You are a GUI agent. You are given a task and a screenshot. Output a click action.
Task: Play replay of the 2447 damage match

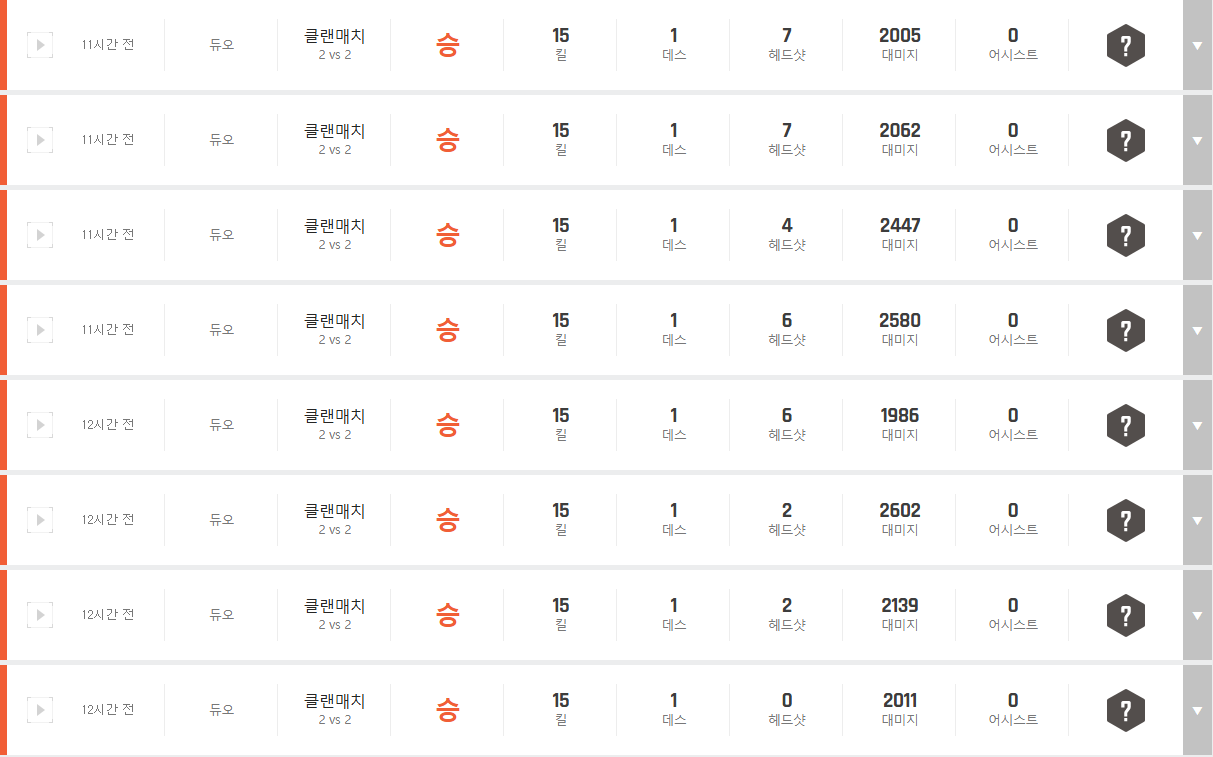tap(40, 235)
